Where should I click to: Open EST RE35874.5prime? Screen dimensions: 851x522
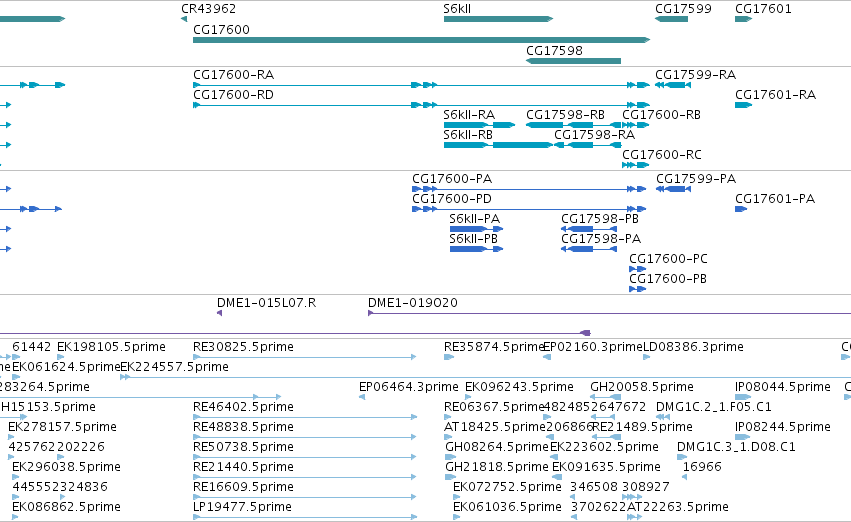pyautogui.click(x=494, y=347)
